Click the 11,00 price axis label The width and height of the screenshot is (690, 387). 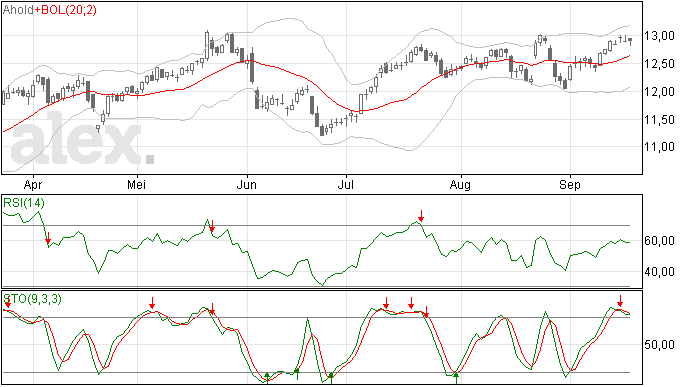[x=659, y=147]
